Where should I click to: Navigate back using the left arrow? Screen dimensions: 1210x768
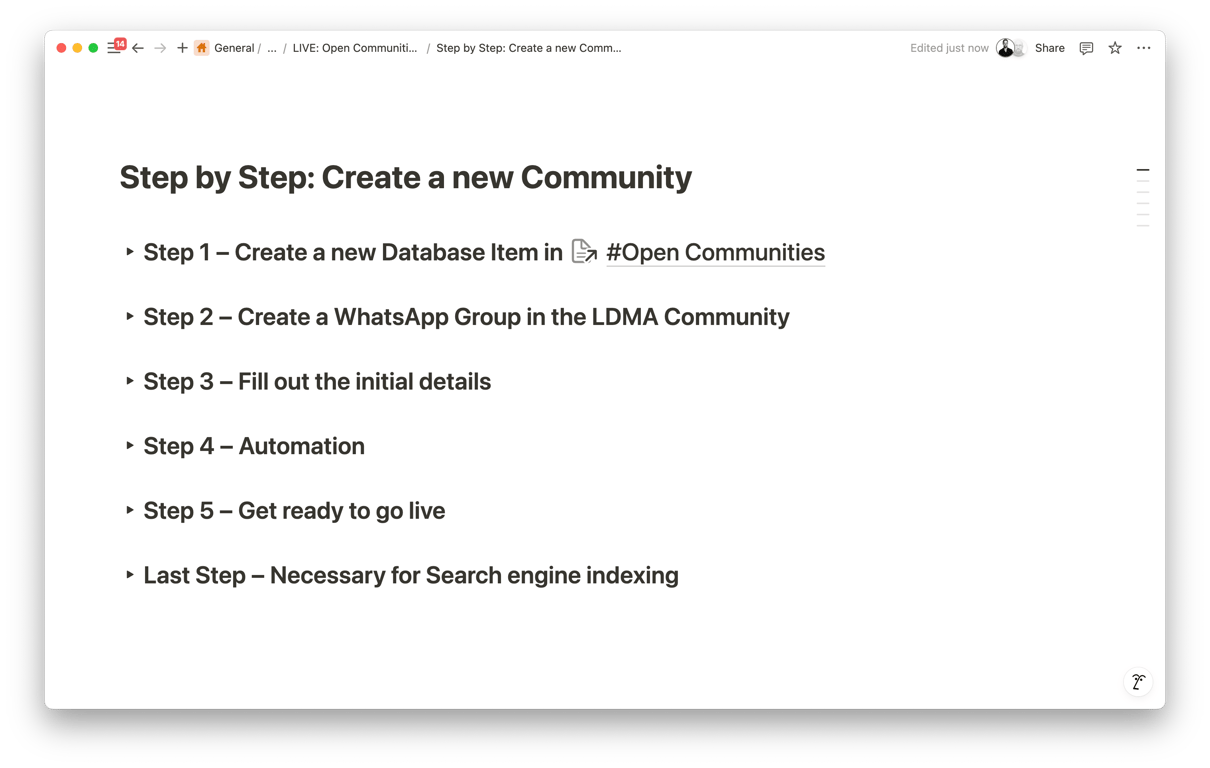click(138, 48)
